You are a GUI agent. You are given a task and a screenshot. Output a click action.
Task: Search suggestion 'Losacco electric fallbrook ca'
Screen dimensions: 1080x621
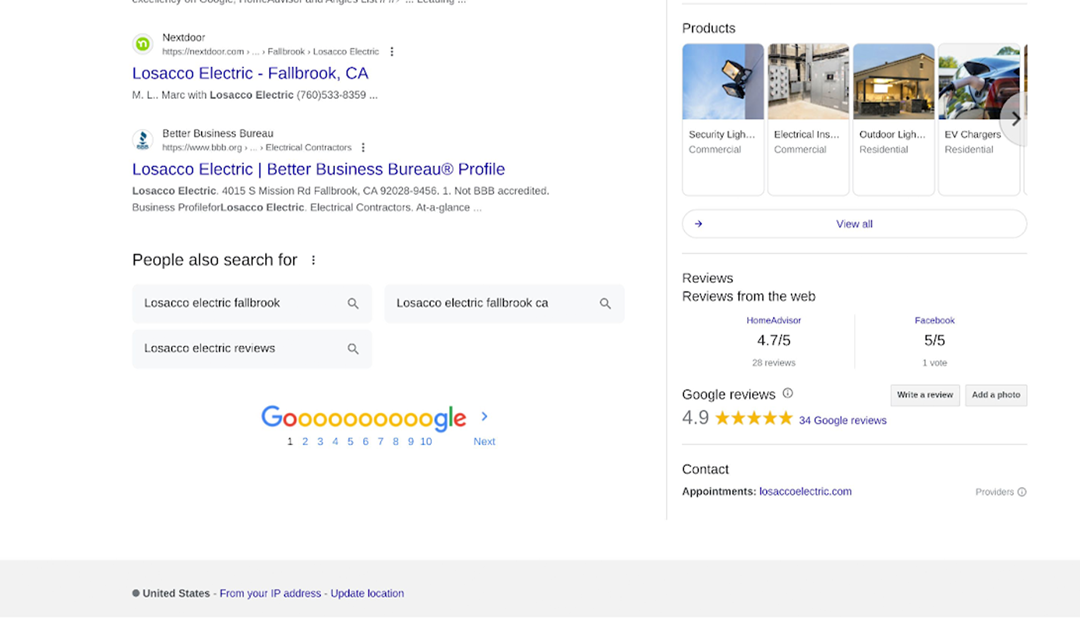tap(504, 303)
